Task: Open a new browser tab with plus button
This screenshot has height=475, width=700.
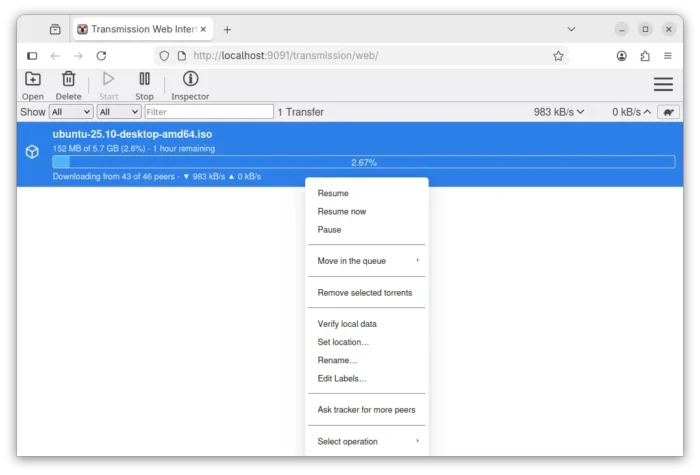Action: click(x=227, y=29)
